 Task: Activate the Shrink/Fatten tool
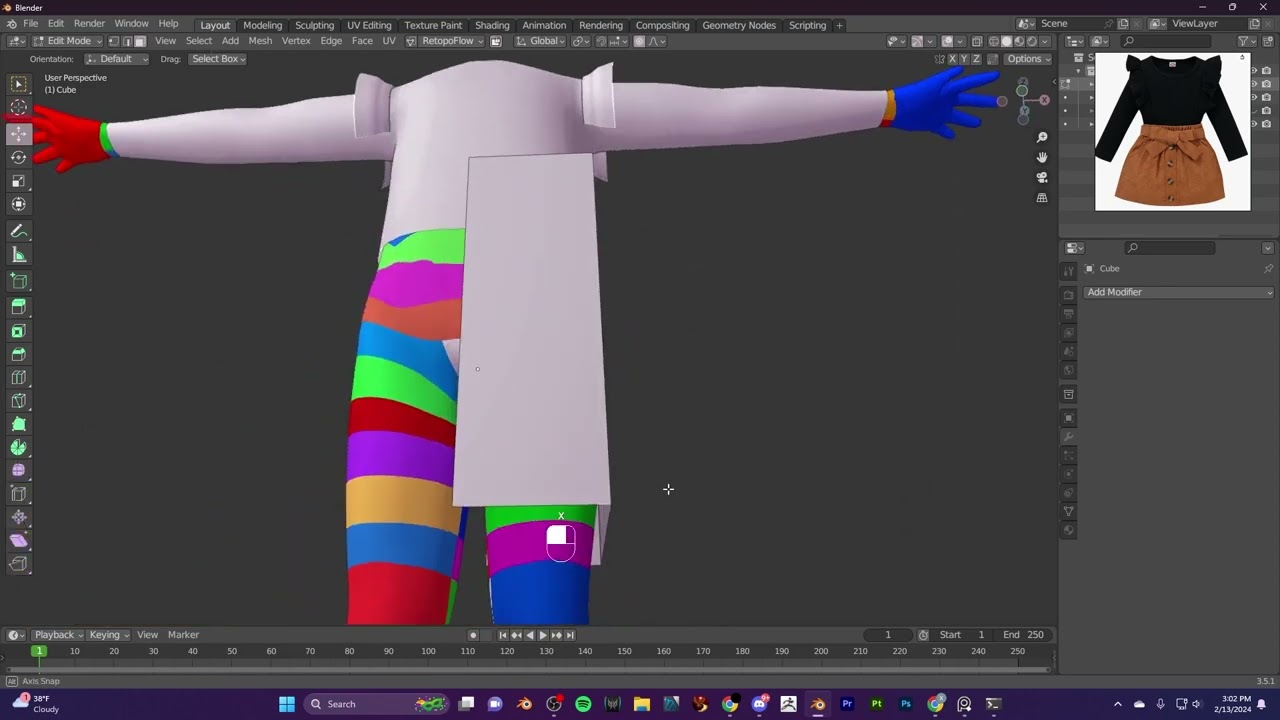point(19,517)
